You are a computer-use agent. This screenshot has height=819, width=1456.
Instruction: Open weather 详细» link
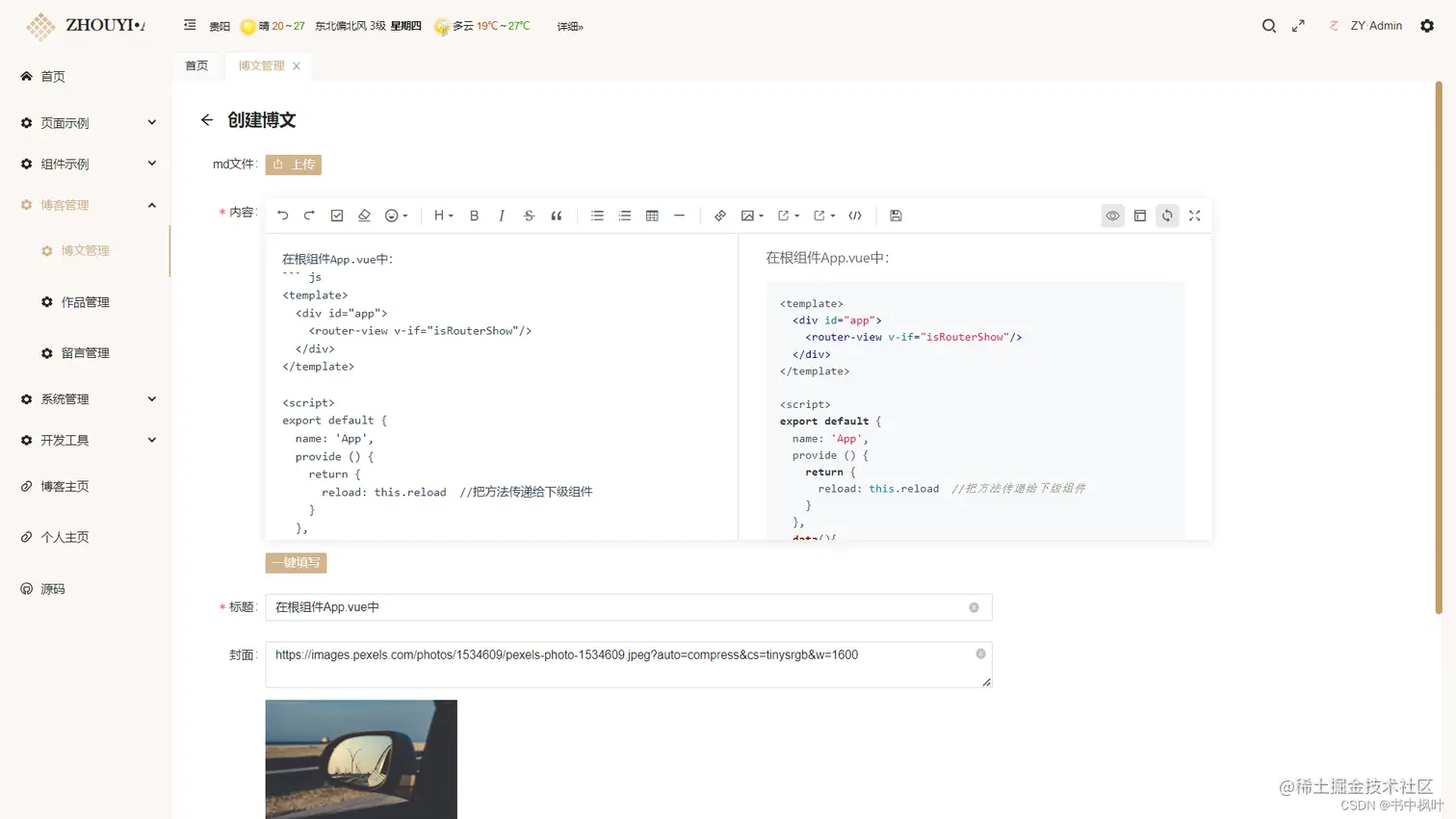pyautogui.click(x=570, y=27)
